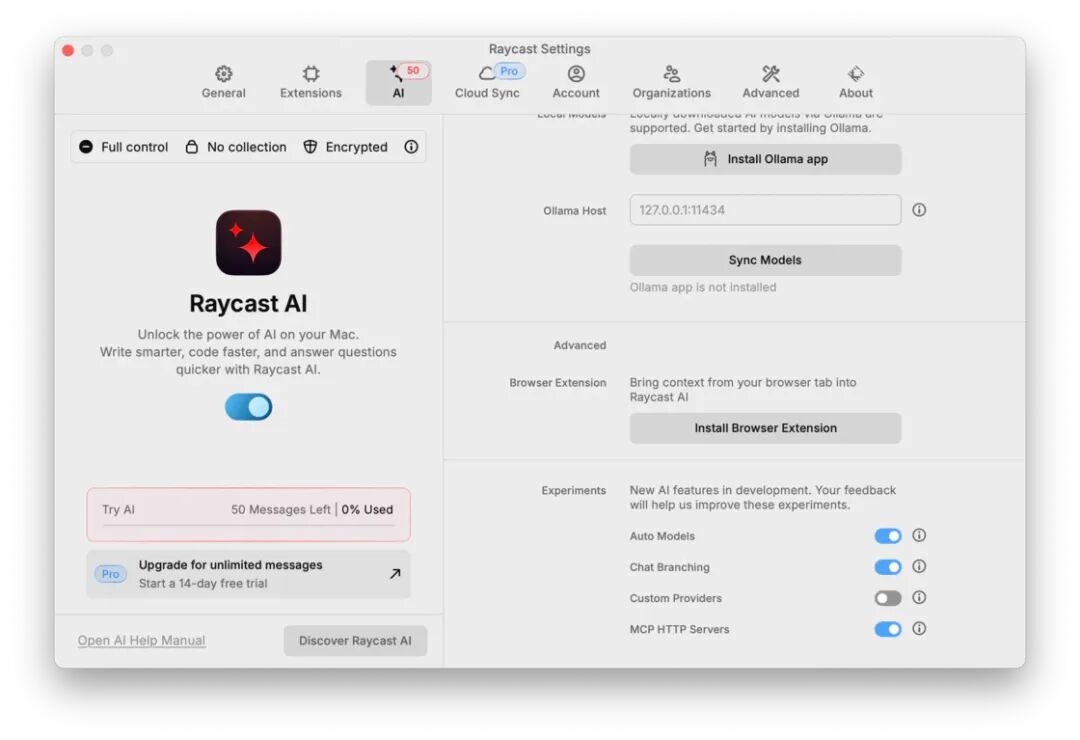1080x740 pixels.
Task: Click Install Browser Extension button
Action: click(765, 428)
